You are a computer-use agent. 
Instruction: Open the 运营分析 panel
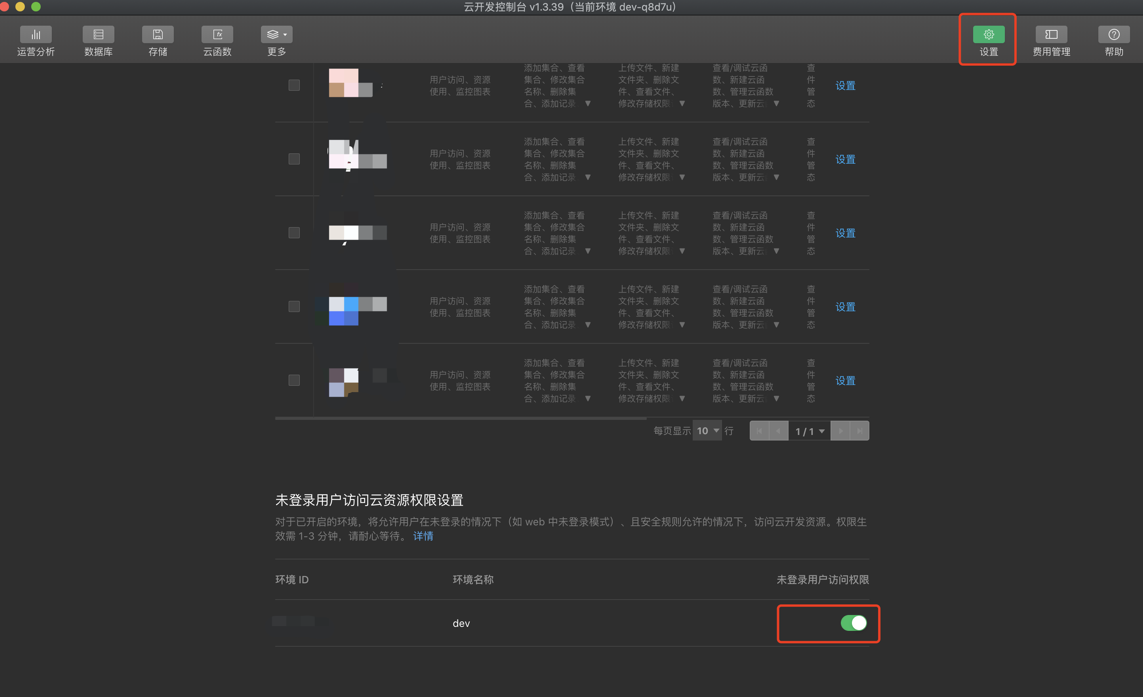tap(35, 40)
